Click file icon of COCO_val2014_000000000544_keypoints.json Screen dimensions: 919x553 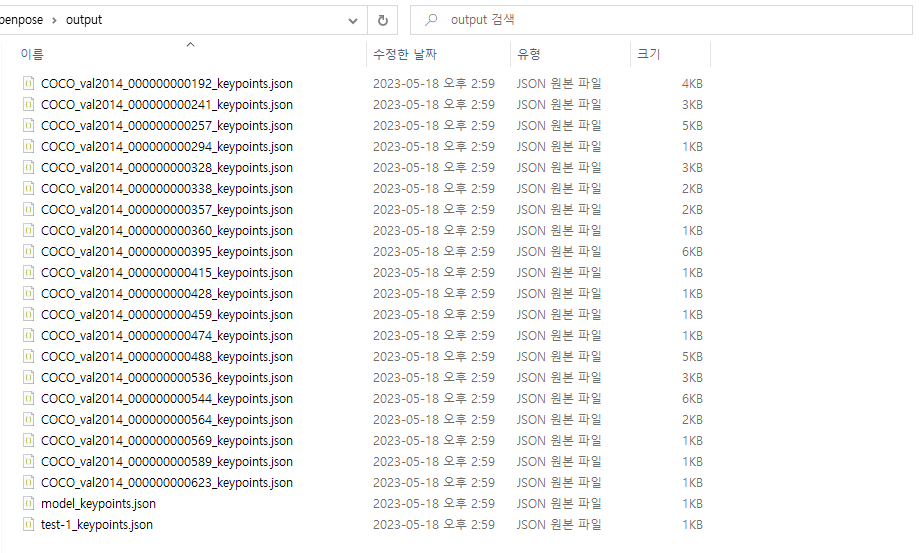pos(28,398)
